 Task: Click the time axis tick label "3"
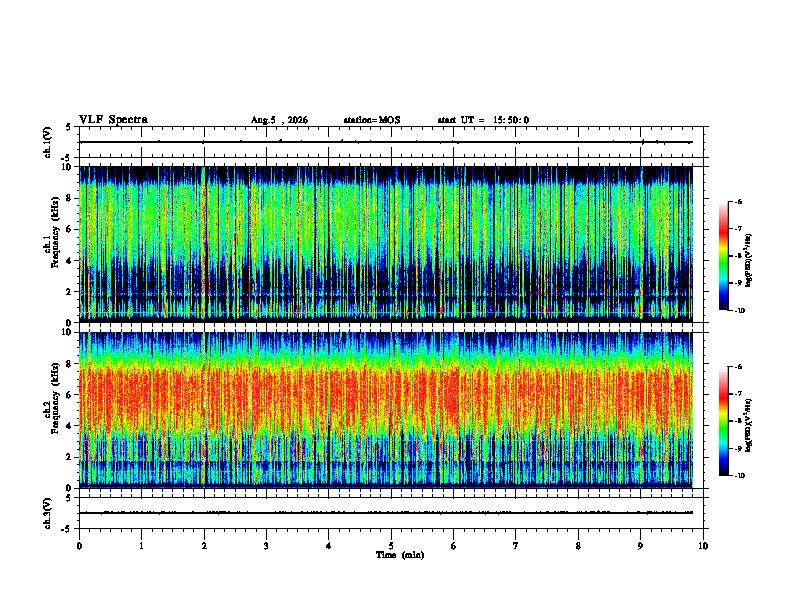tap(266, 546)
